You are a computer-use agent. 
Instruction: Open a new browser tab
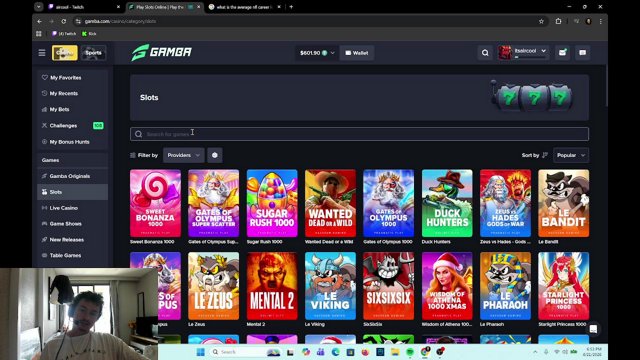[x=291, y=7]
